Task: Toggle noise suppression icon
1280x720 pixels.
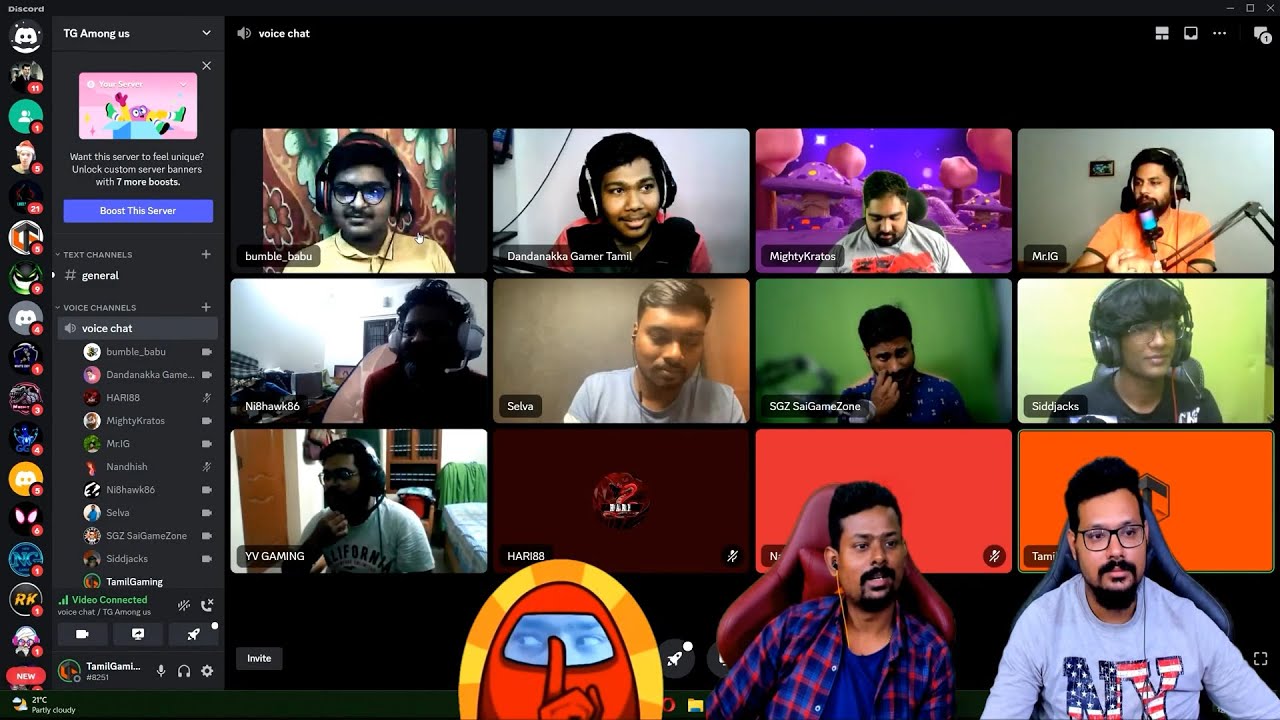Action: tap(184, 605)
